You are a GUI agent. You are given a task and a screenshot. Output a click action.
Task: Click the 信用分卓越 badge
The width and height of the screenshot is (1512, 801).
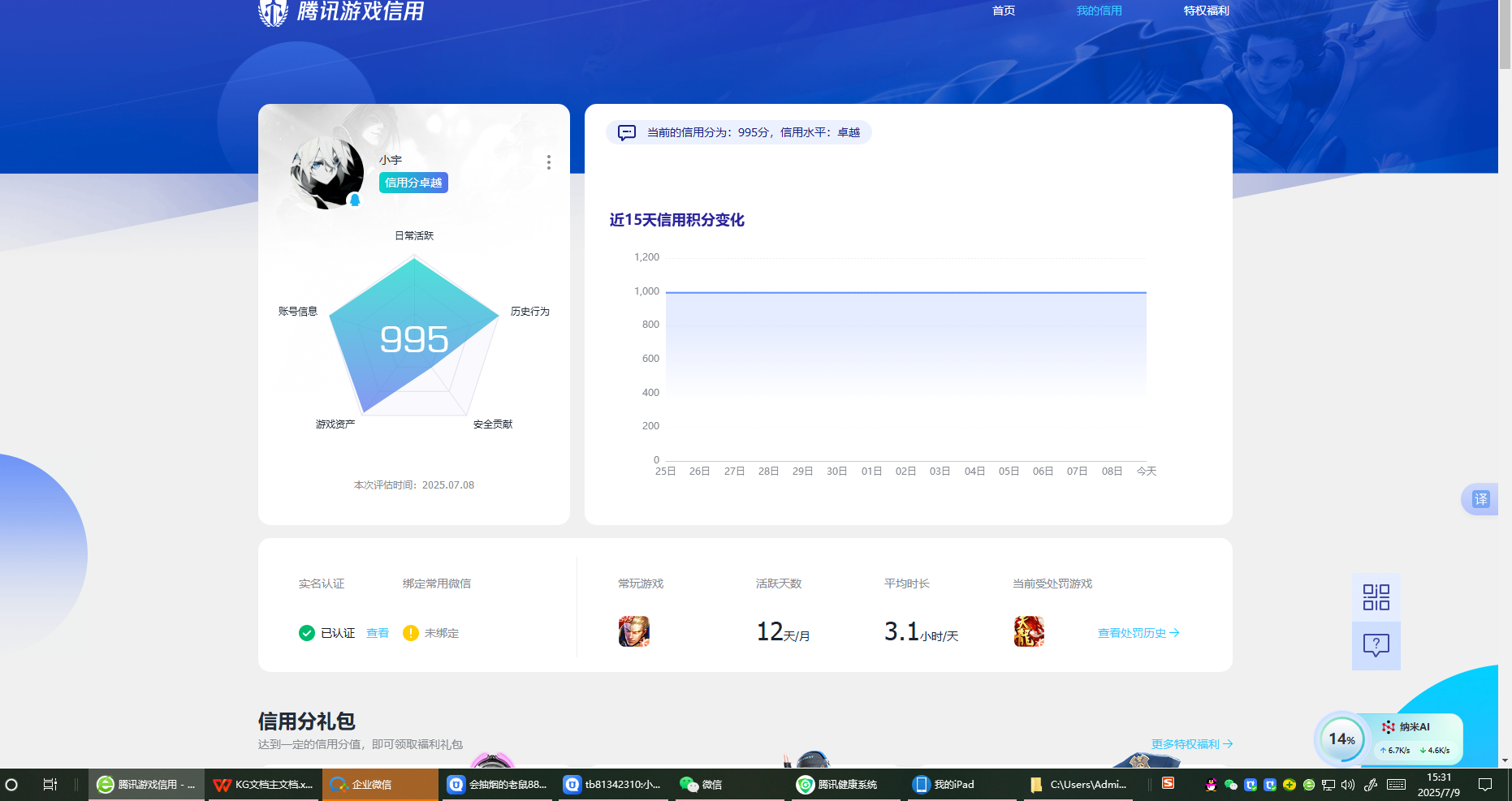click(413, 183)
